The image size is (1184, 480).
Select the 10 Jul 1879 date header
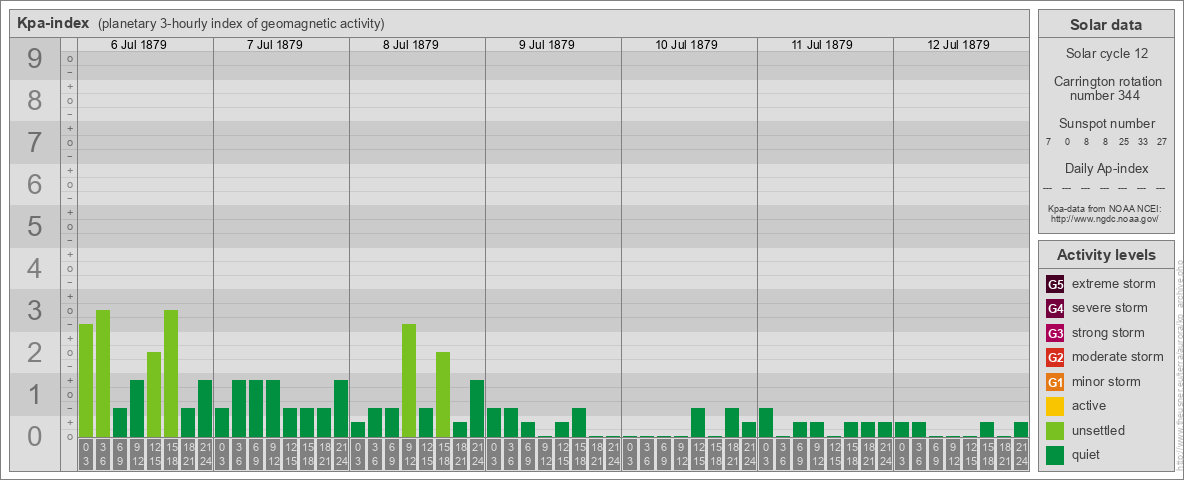[x=686, y=45]
